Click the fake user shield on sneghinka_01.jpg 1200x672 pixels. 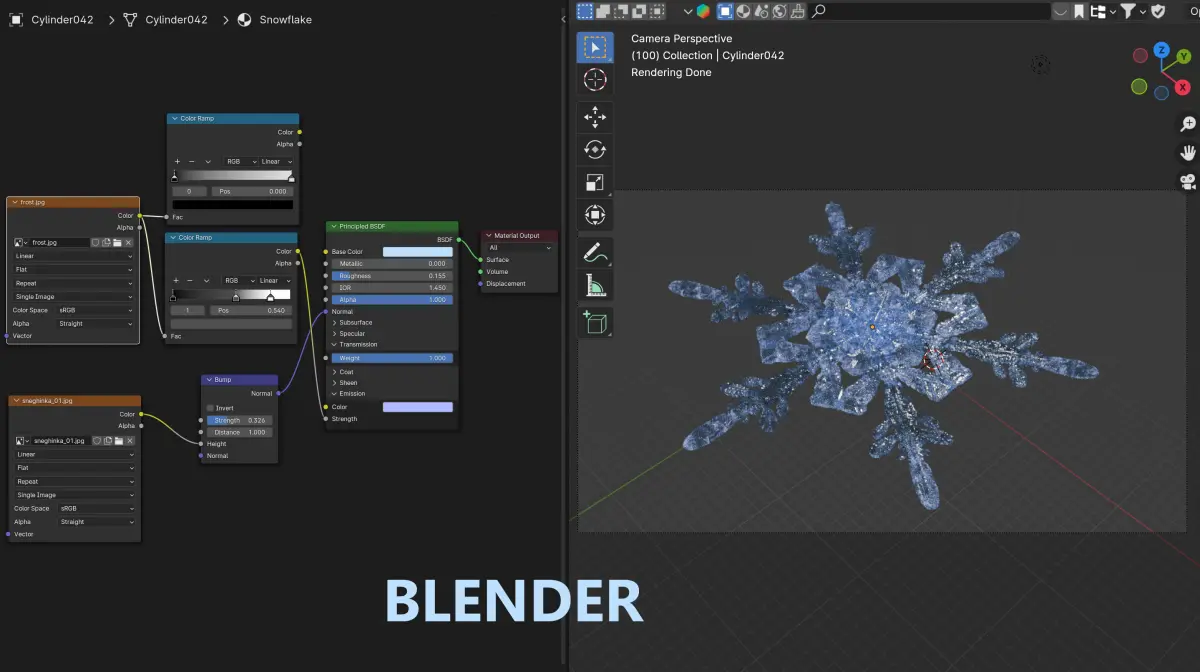(x=96, y=440)
